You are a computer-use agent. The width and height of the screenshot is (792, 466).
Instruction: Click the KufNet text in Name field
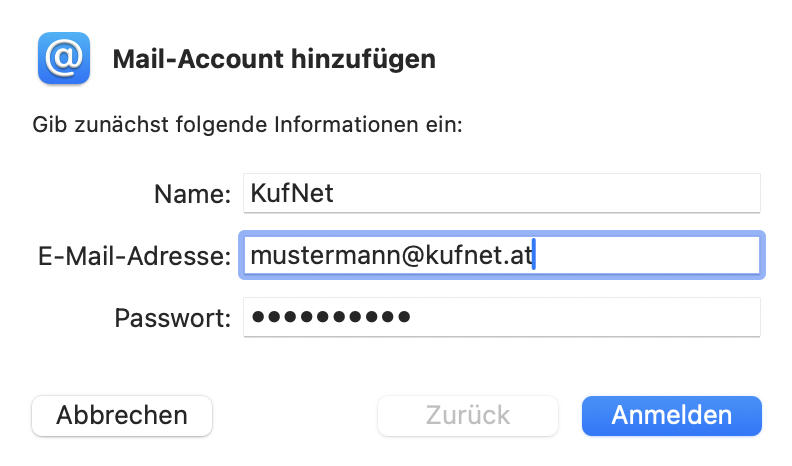[292, 193]
